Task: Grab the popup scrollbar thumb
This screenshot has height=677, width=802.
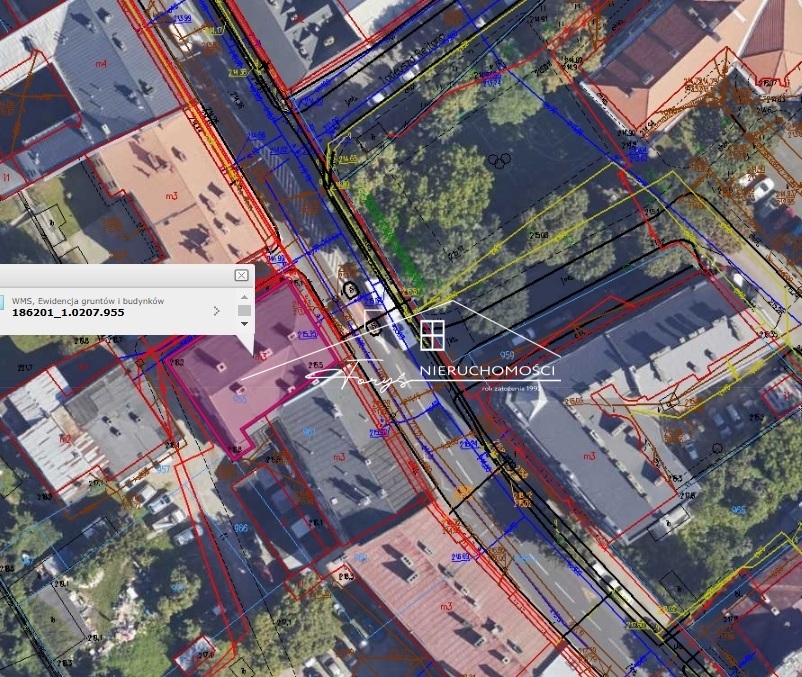Action: 244,311
